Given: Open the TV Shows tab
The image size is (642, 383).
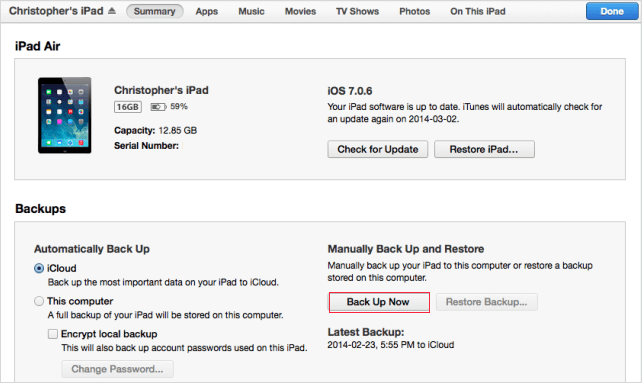Looking at the screenshot, I should [x=357, y=11].
